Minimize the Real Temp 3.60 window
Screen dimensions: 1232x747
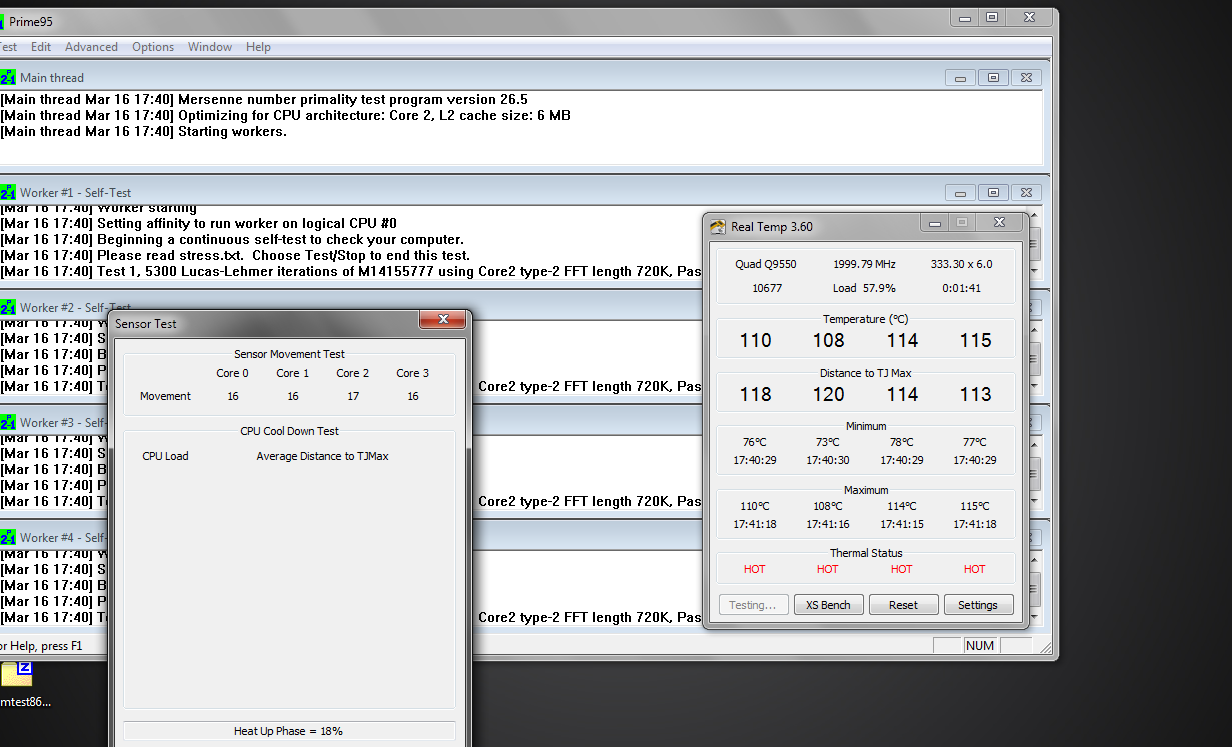coord(934,223)
